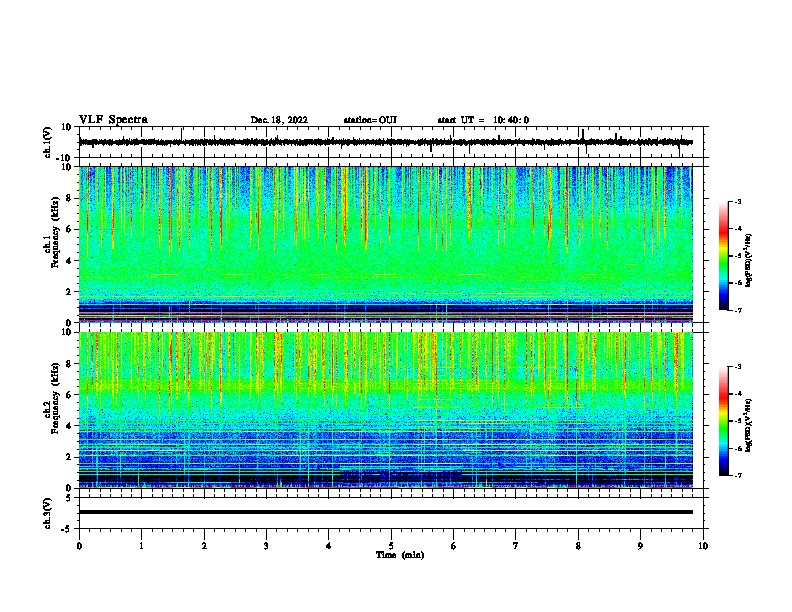The width and height of the screenshot is (792, 612).
Task: Click the "-3" label on ch.1 colorbar
Action: coord(738,201)
